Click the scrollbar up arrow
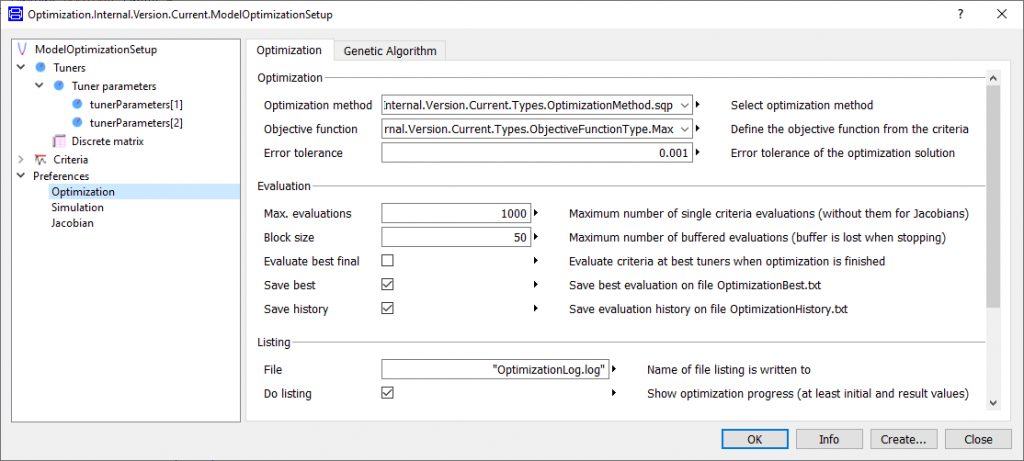 point(993,78)
